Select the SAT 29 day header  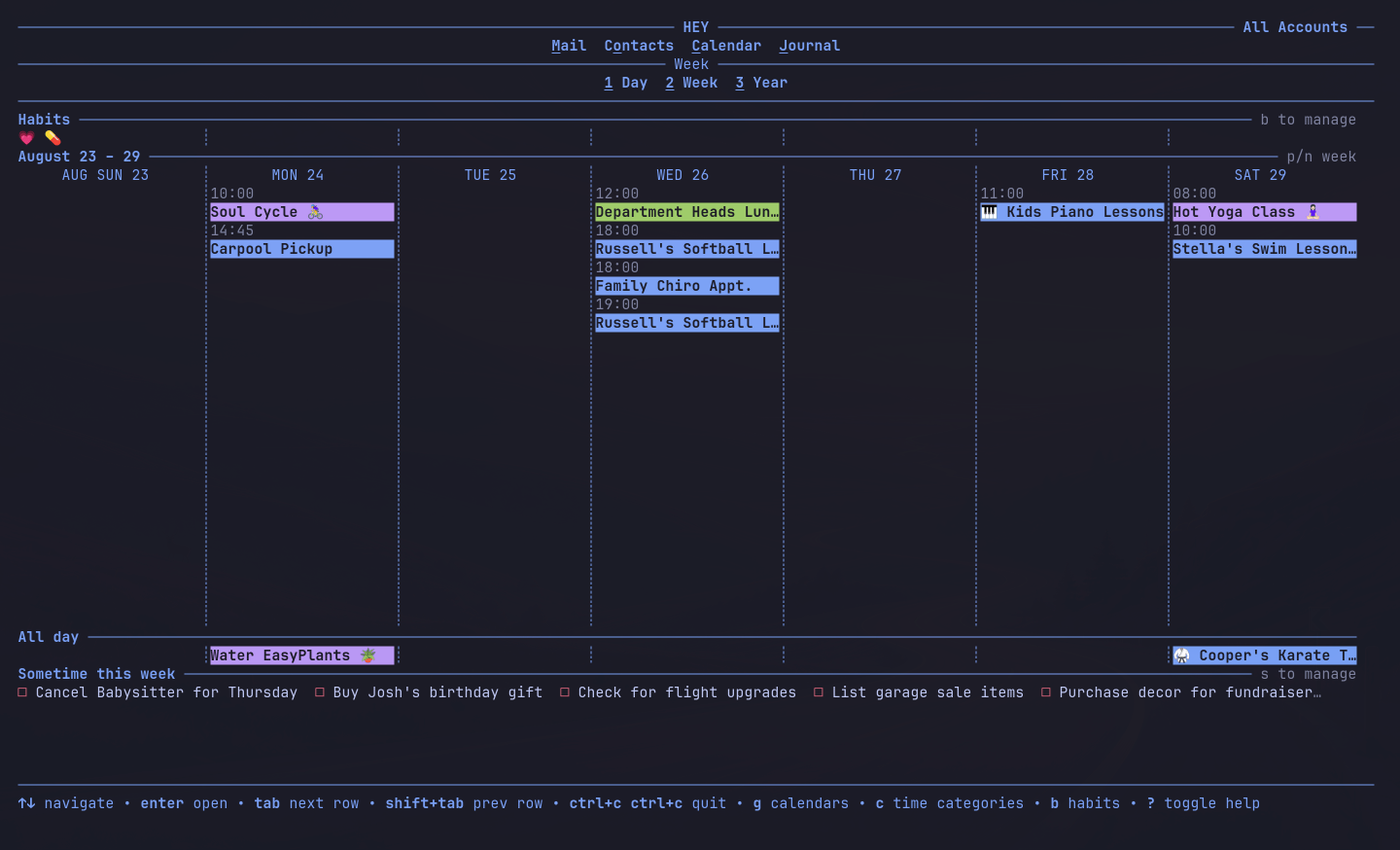pos(1260,175)
